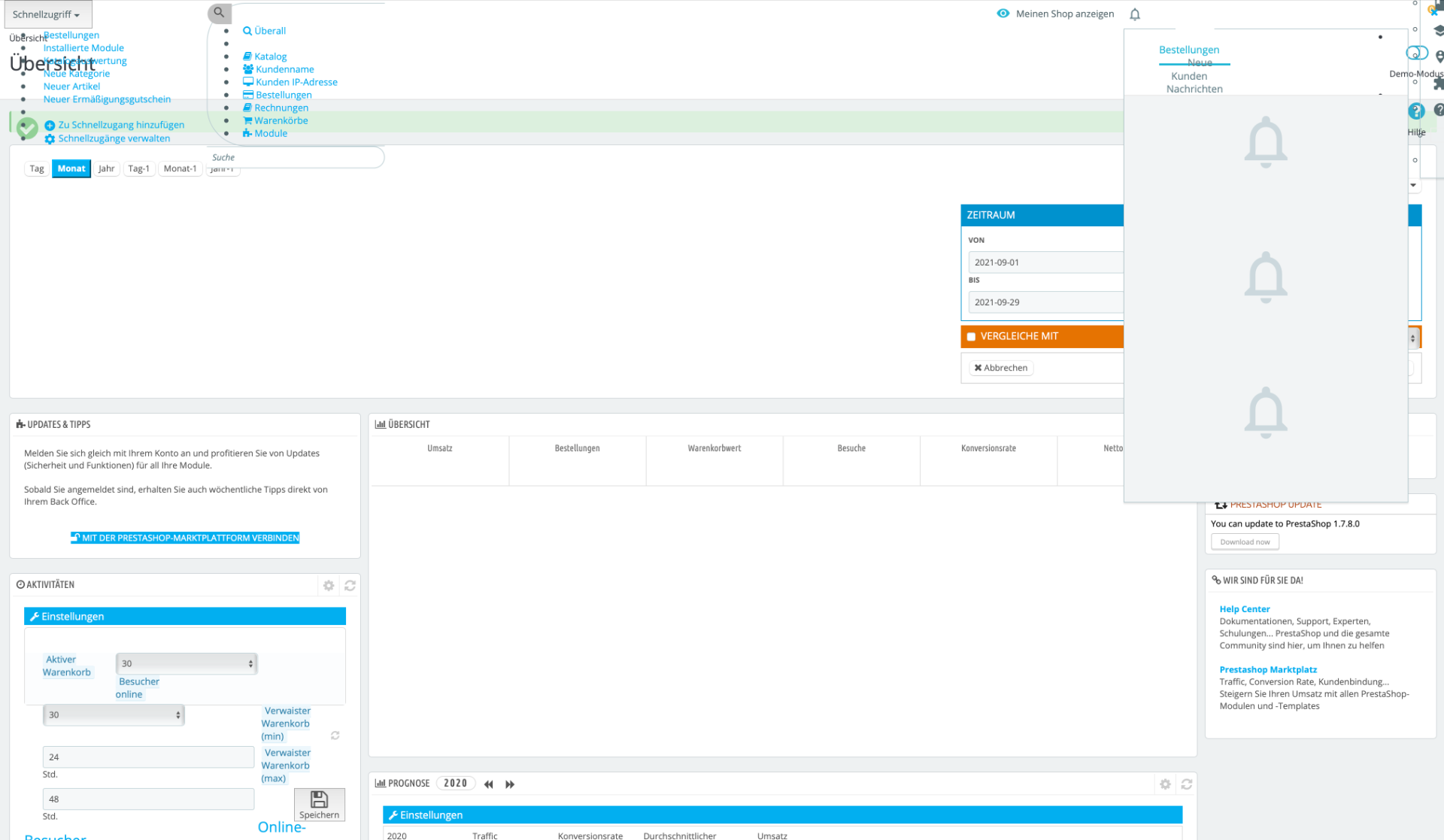1444x840 pixels.
Task: Click Mit der PrestaShop-Marktplattform verbinden
Action: coord(185,538)
